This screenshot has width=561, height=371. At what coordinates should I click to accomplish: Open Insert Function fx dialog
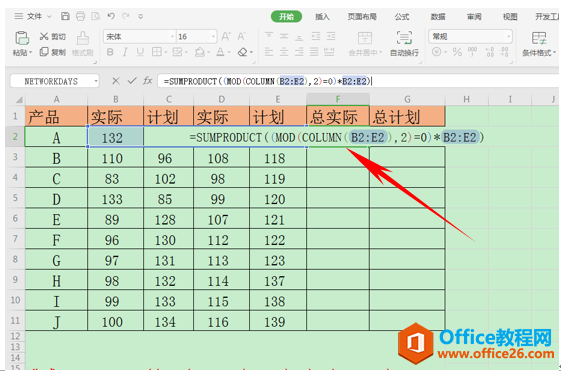148,81
